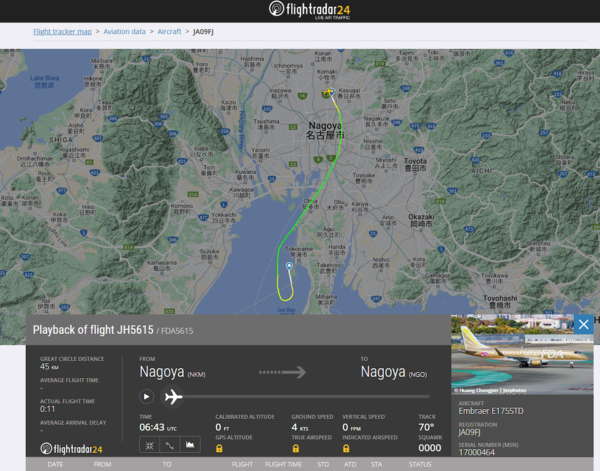The width and height of the screenshot is (600, 471).
Task: Close the flight playback panel
Action: pyautogui.click(x=584, y=324)
